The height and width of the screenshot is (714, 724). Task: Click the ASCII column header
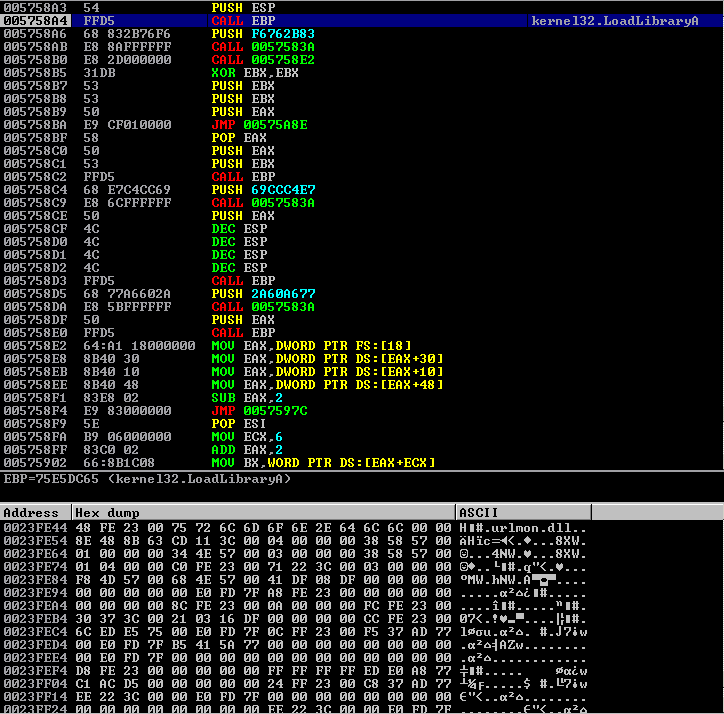tap(522, 512)
